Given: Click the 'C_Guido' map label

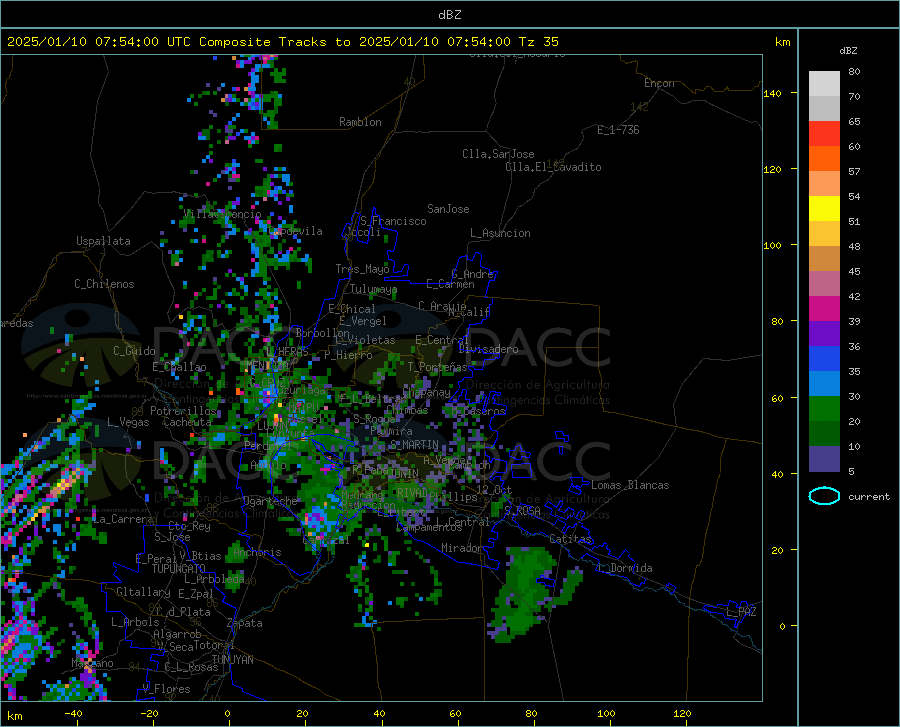Looking at the screenshot, I should (134, 351).
